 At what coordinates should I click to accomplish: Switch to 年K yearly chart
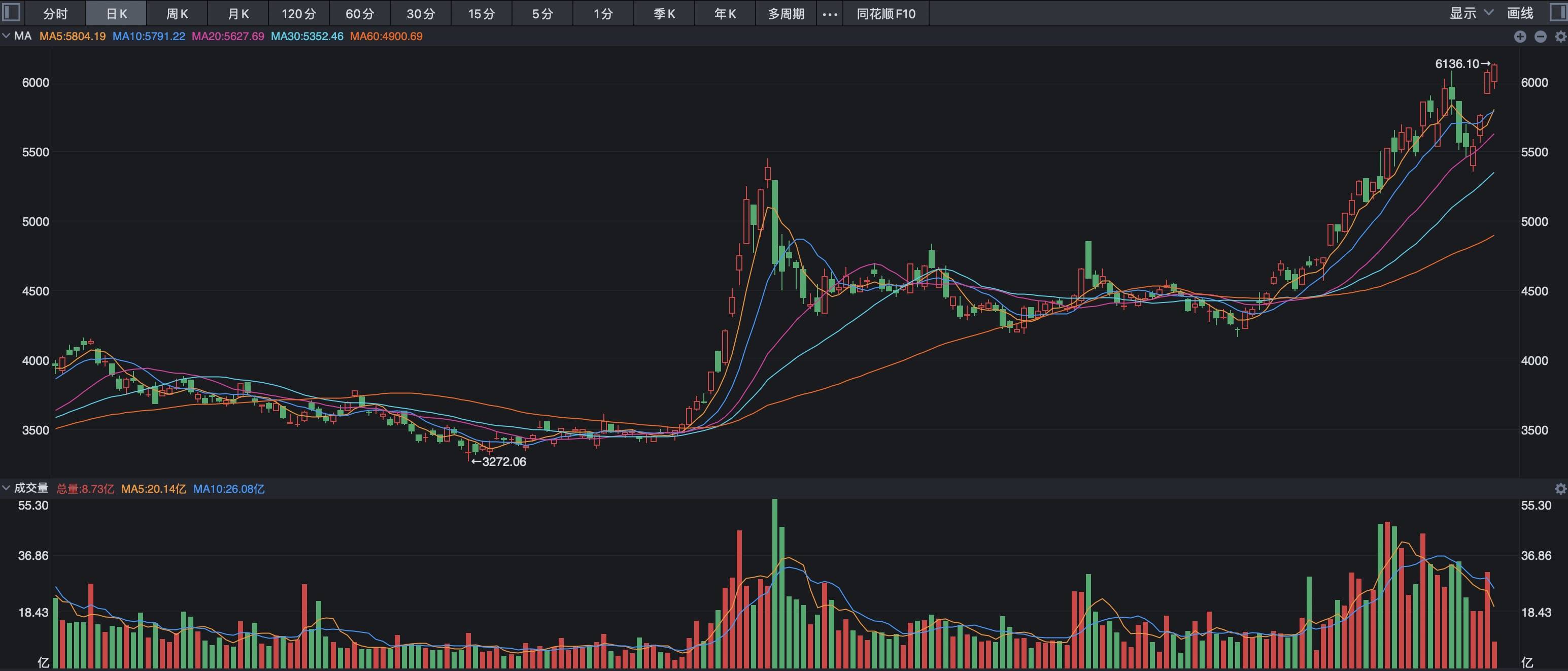725,13
